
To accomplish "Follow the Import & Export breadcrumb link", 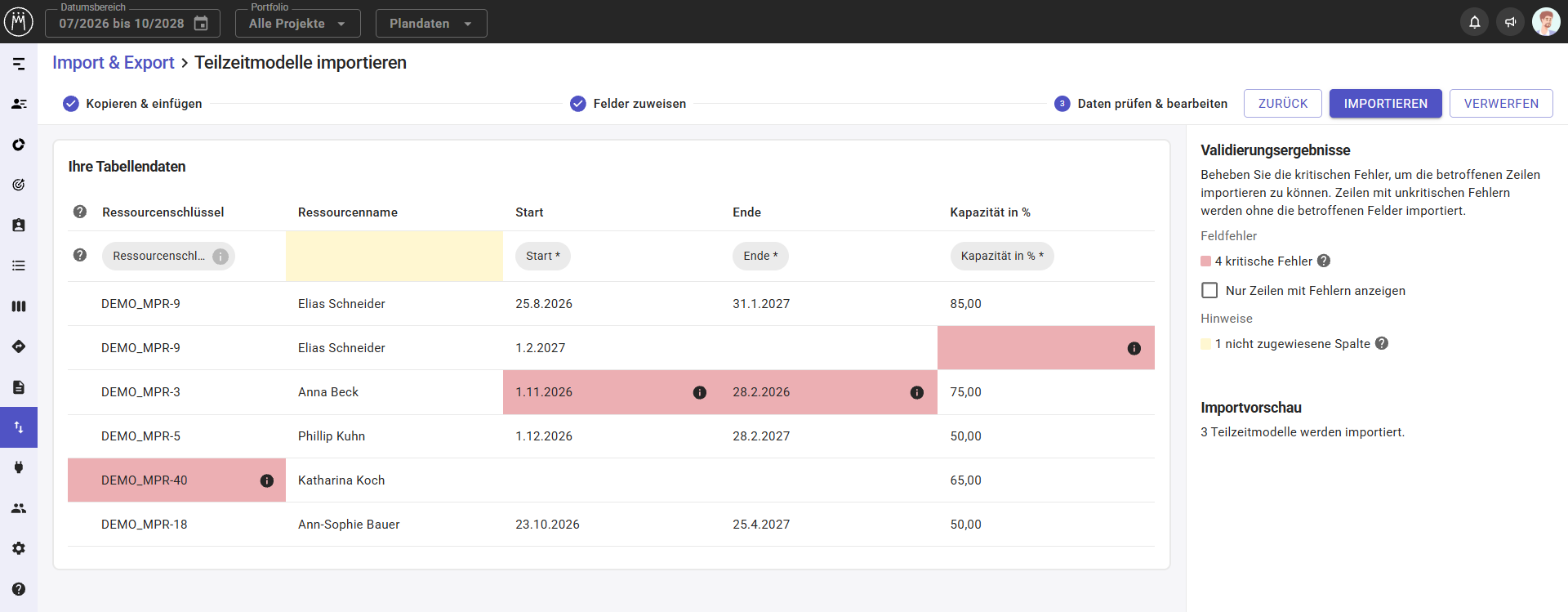I will tap(114, 63).
